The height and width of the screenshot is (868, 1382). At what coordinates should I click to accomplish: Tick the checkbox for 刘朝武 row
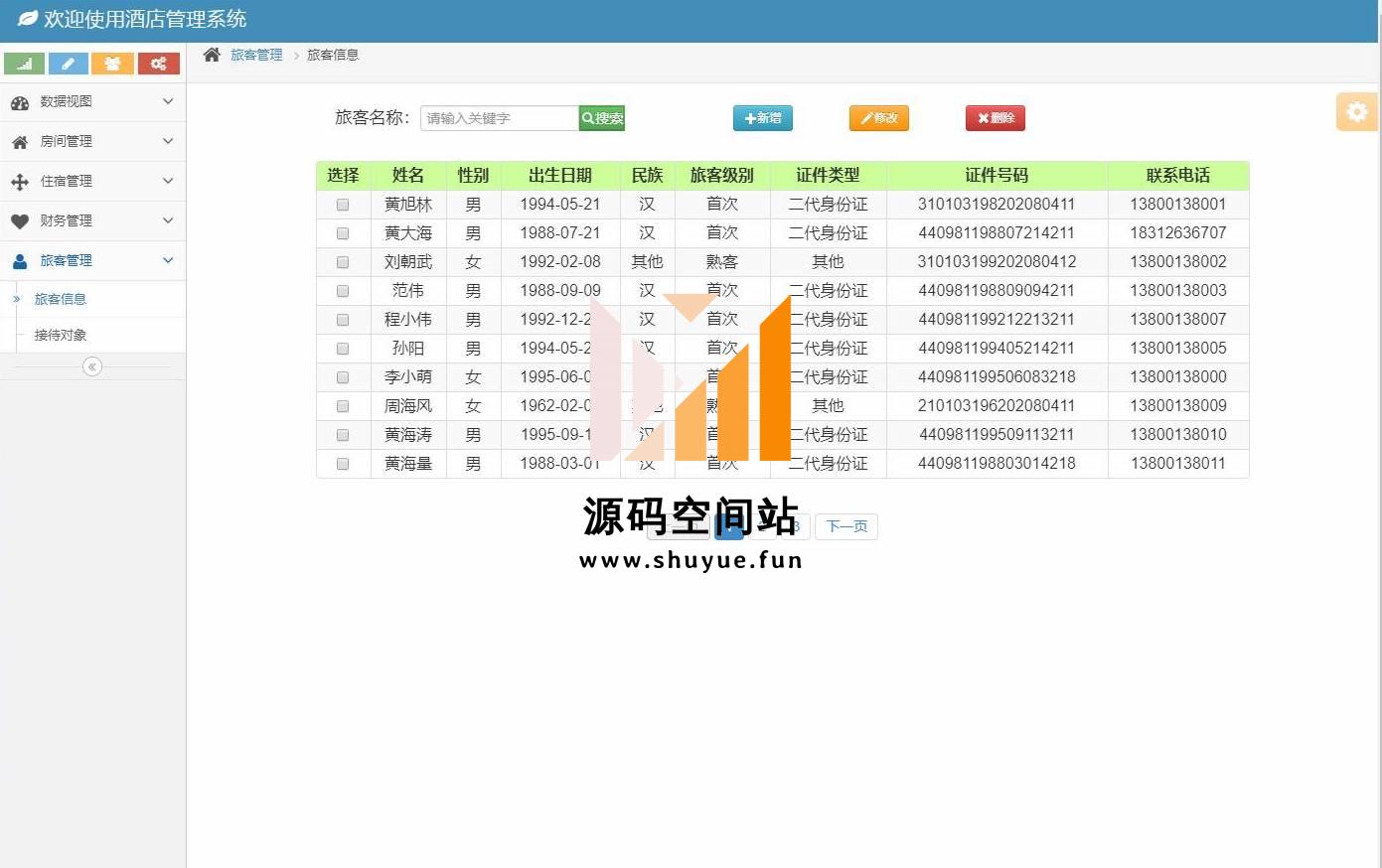click(x=343, y=262)
